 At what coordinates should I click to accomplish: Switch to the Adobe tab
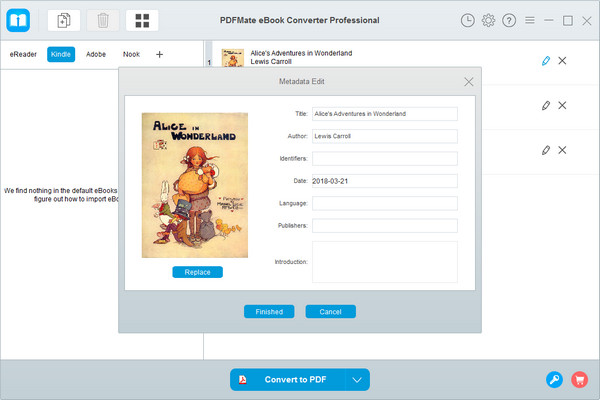pos(96,54)
